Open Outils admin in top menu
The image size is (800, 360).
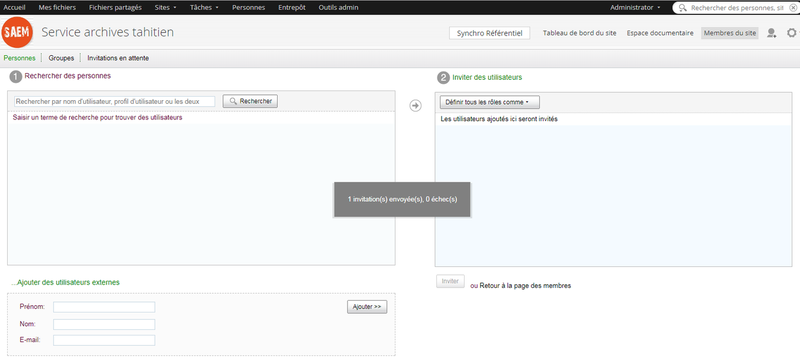338,8
